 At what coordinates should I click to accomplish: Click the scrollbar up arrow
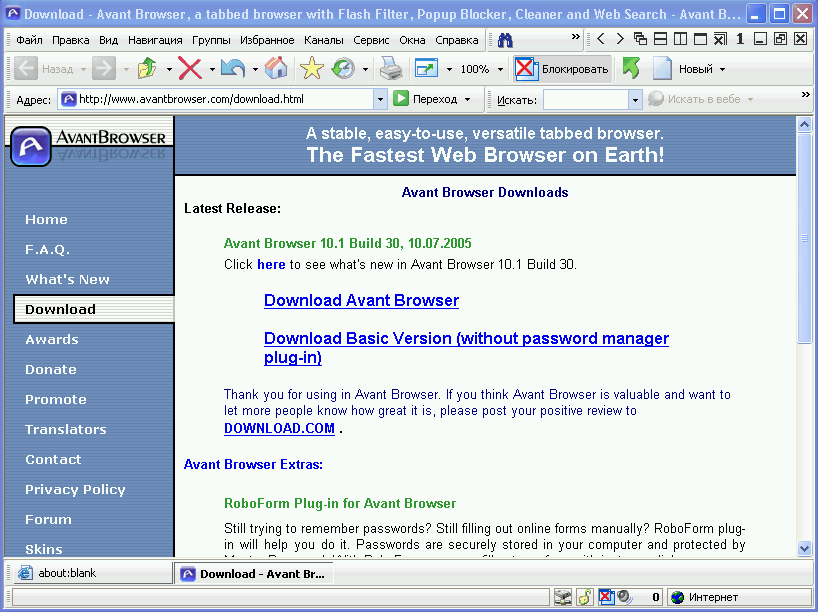[x=804, y=125]
